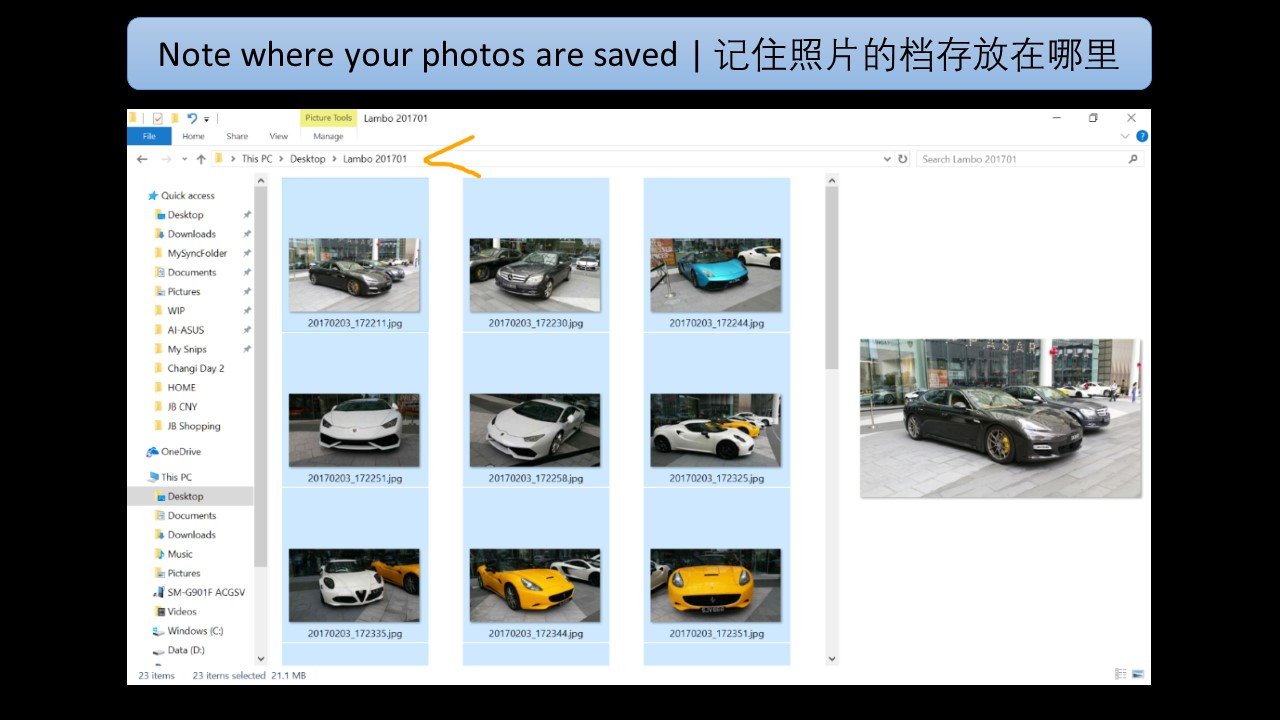Select Quick access in navigation pane
Screen dimensions: 1280x720
tap(187, 196)
